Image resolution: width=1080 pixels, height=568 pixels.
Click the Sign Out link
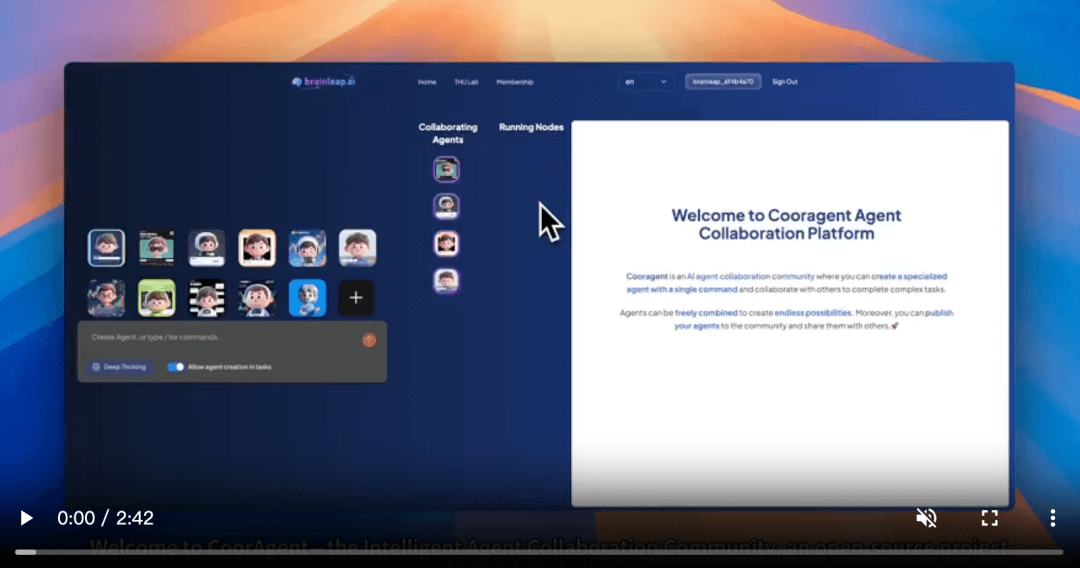point(785,82)
